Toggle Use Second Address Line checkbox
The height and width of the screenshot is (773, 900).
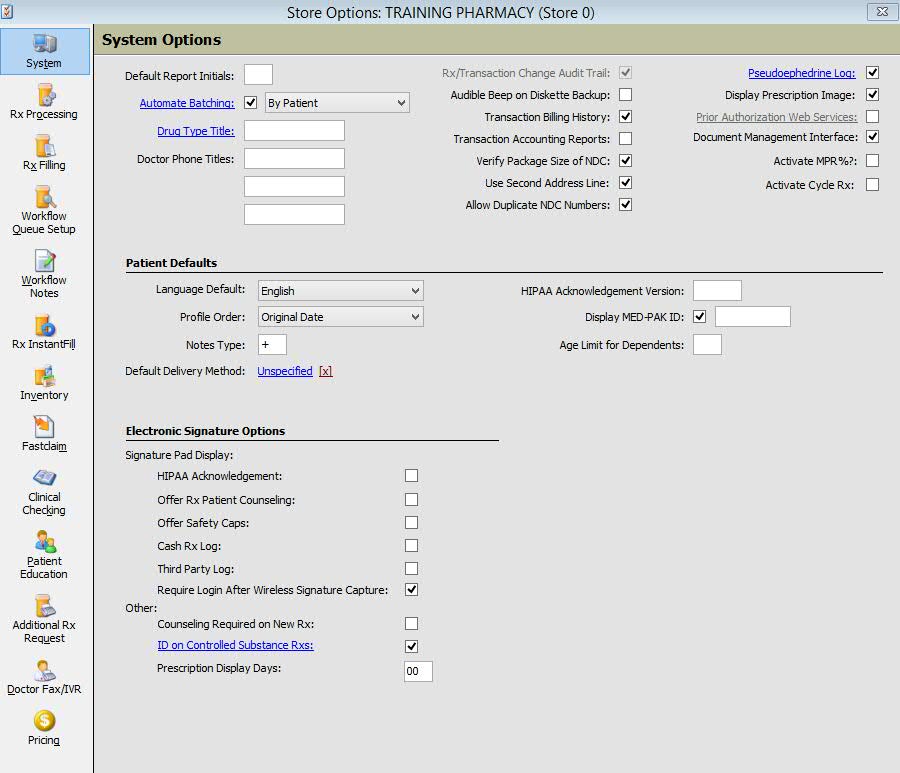626,182
